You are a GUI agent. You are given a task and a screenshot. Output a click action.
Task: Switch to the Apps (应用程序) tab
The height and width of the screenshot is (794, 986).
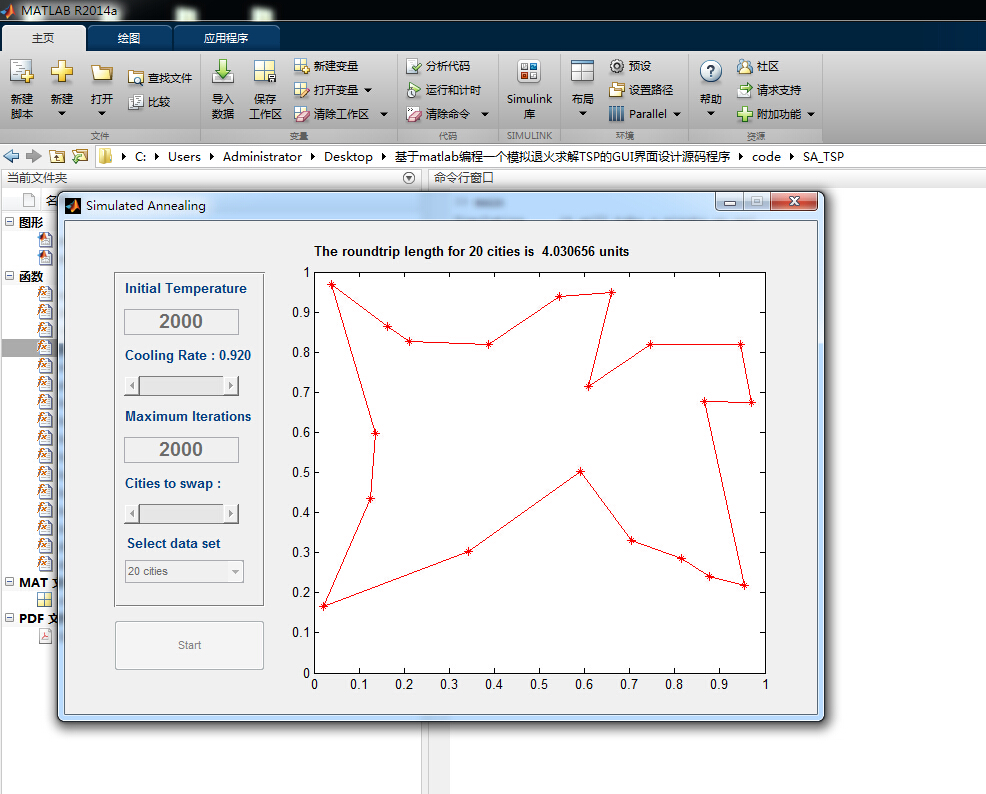click(x=226, y=38)
